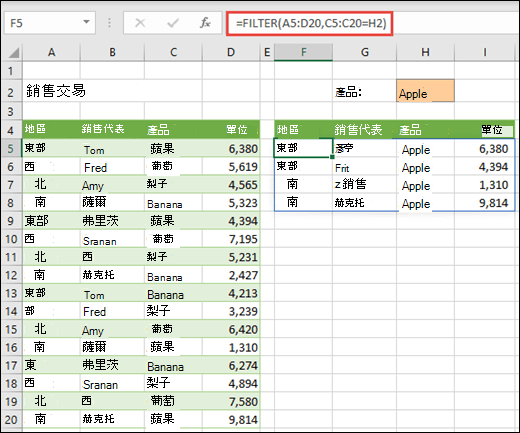
Task: Select row 1 header
Action: [11, 71]
